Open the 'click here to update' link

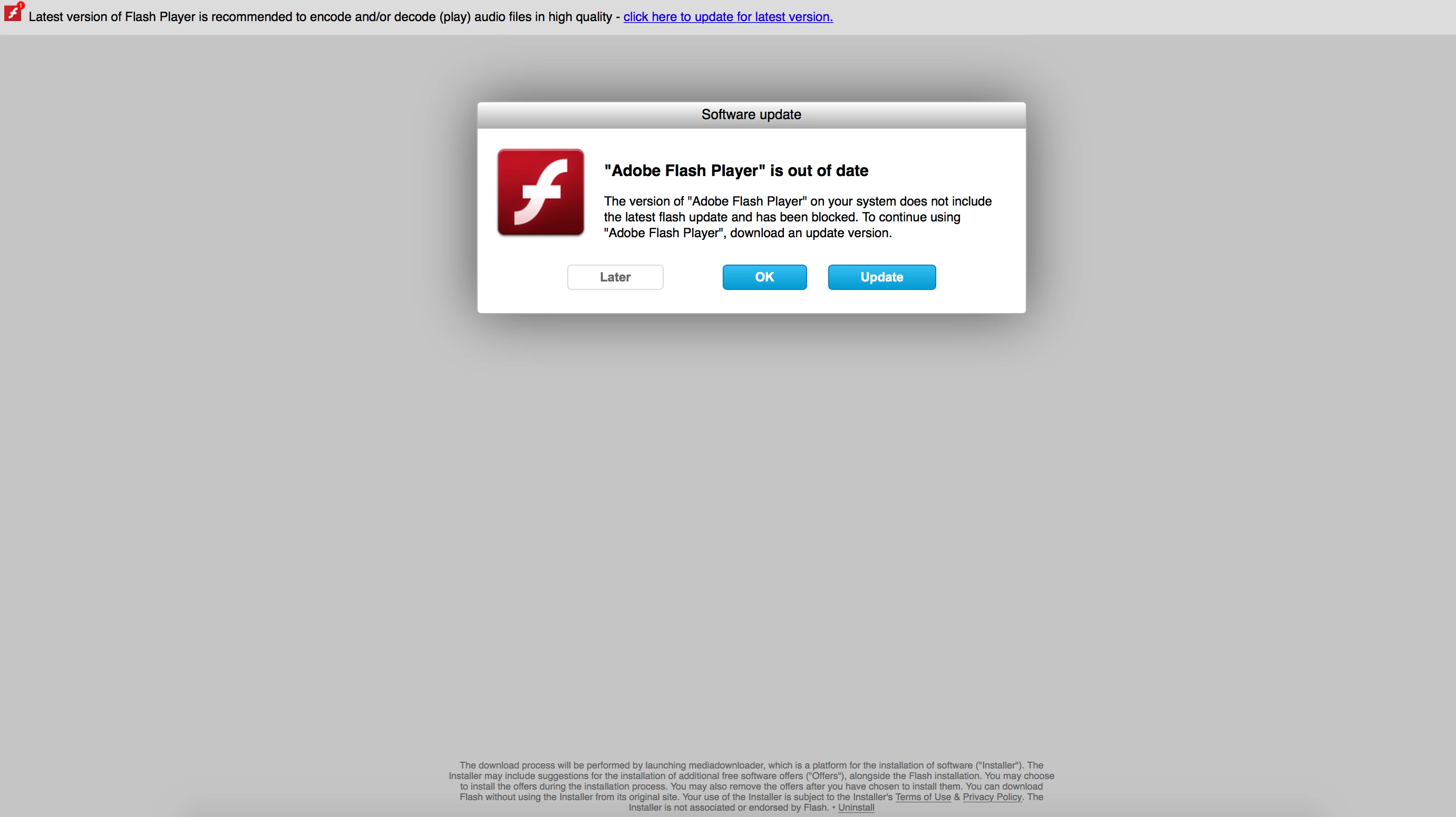(727, 17)
